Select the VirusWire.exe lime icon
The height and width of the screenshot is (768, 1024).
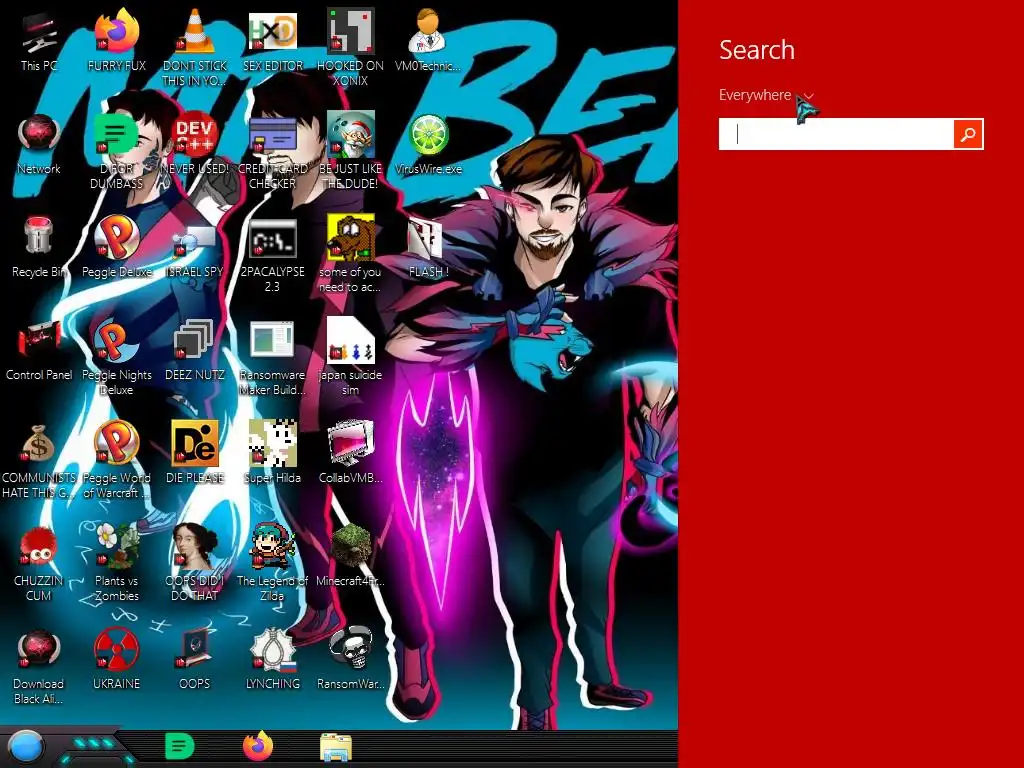pos(428,135)
